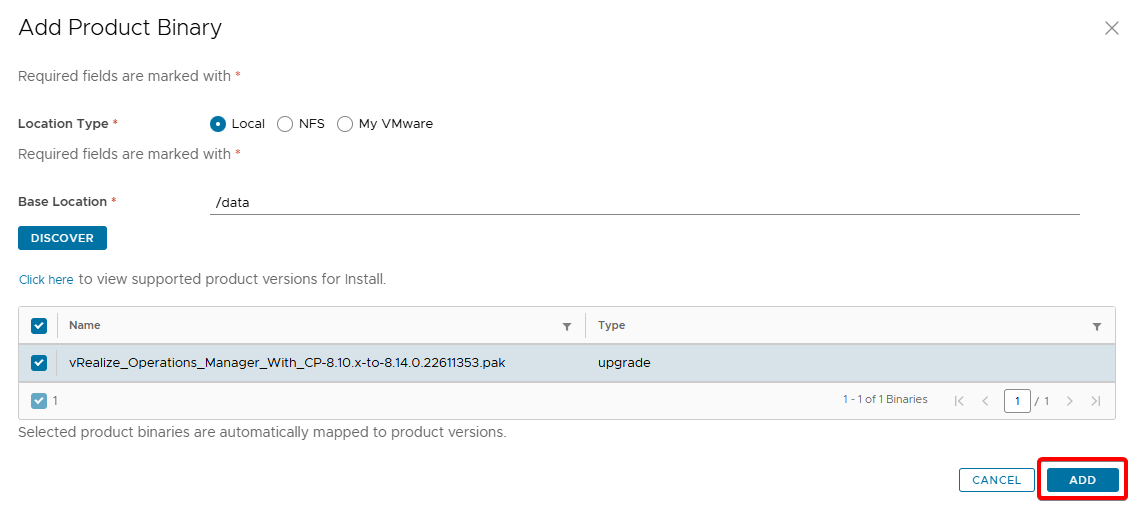The height and width of the screenshot is (512, 1139).
Task: Open the 'Click here' supported versions link
Action: coord(46,280)
